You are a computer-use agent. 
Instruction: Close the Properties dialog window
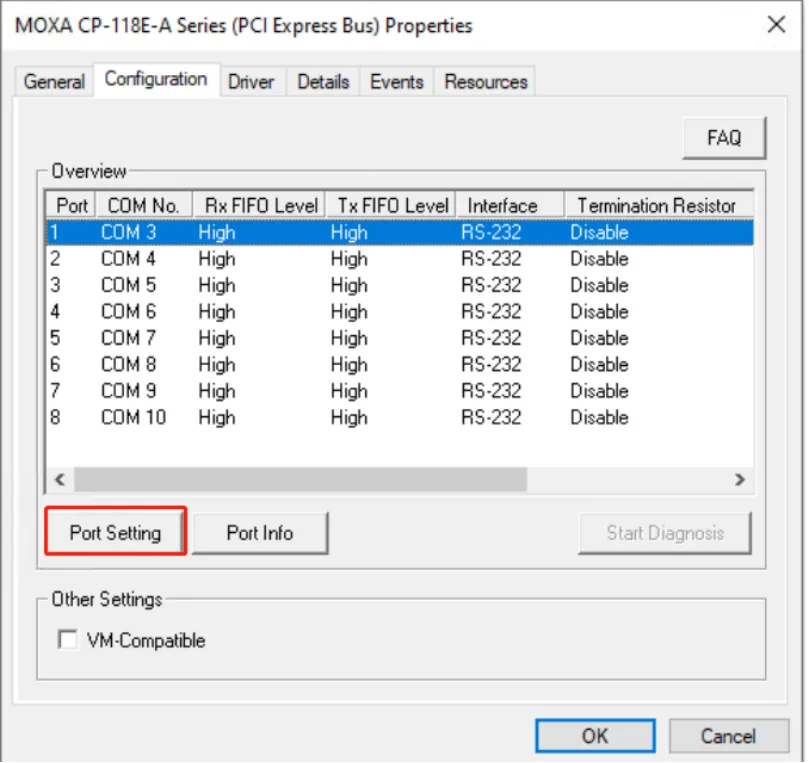click(x=775, y=25)
